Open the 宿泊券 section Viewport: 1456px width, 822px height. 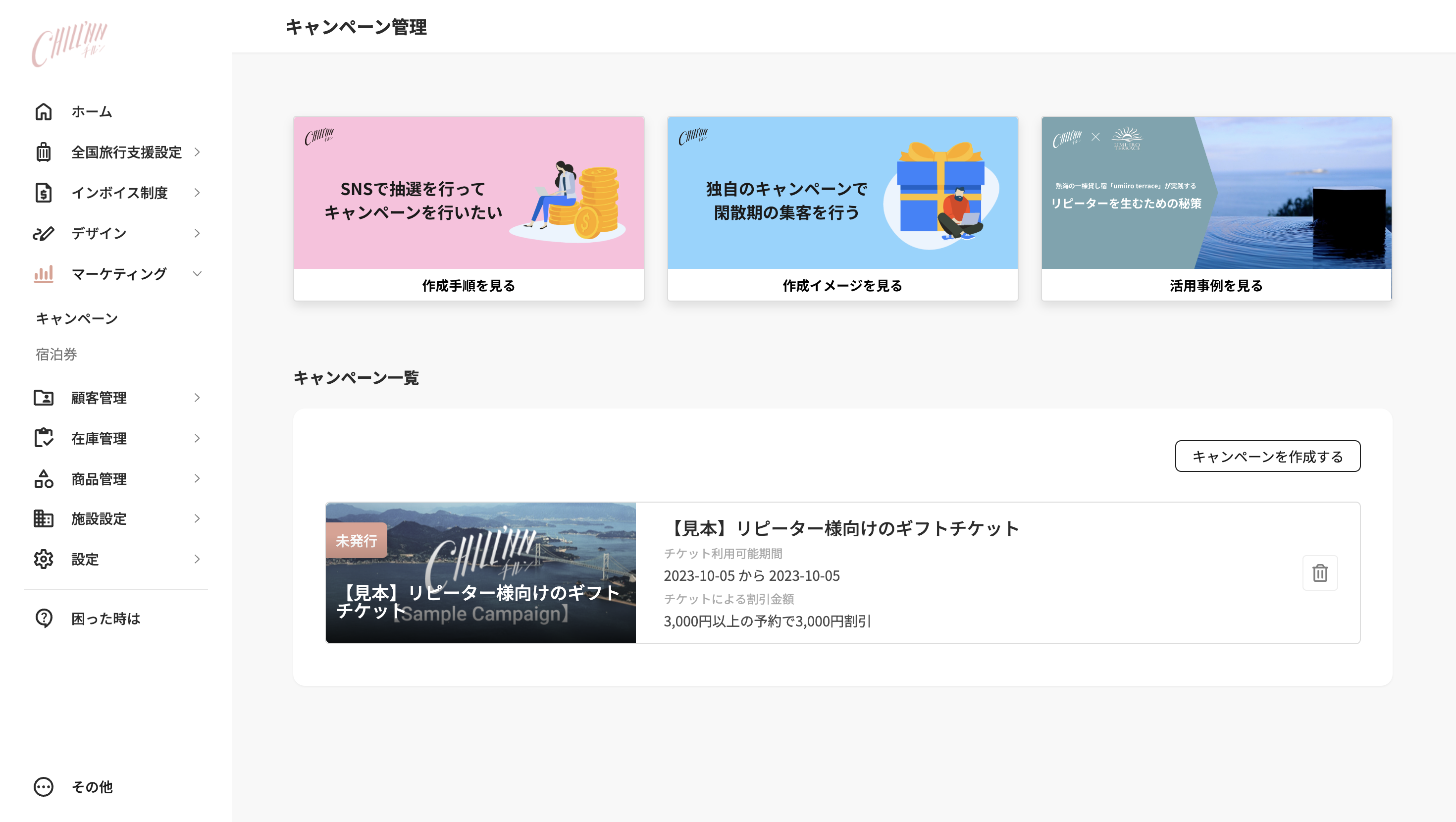[57, 355]
